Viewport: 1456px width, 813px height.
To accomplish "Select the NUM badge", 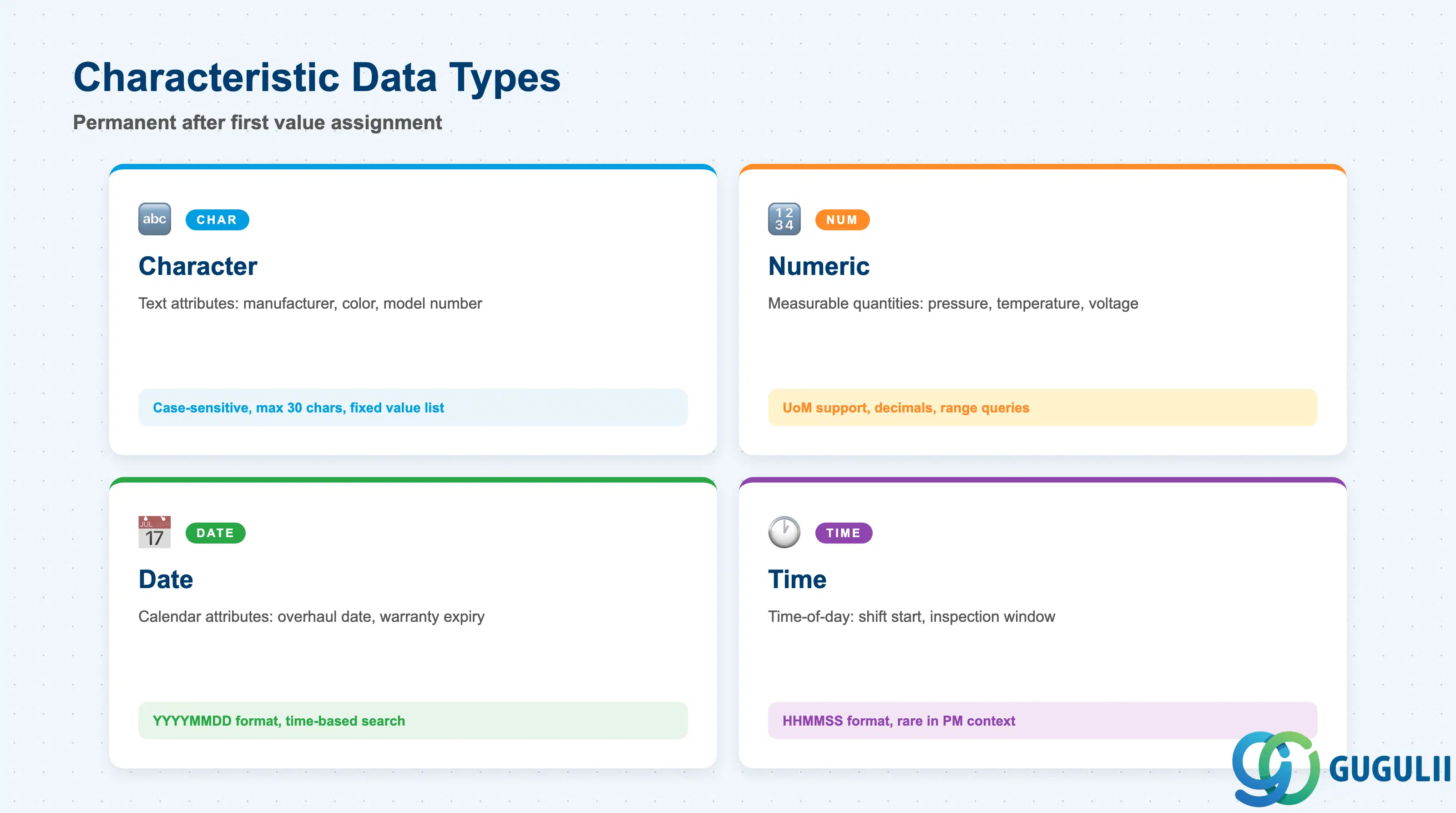I will click(x=842, y=219).
